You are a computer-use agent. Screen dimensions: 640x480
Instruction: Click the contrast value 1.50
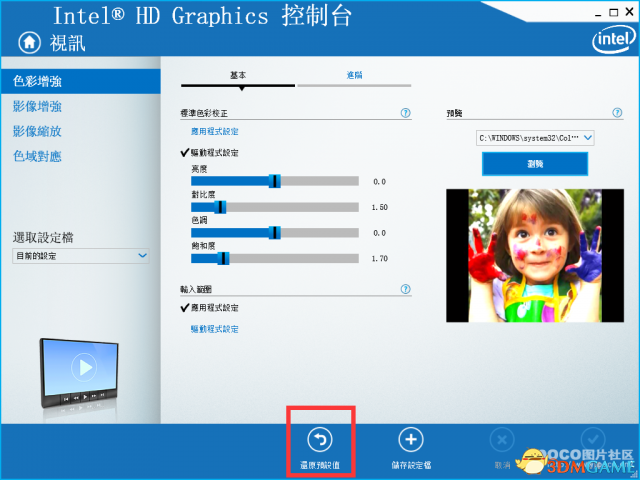coord(380,207)
